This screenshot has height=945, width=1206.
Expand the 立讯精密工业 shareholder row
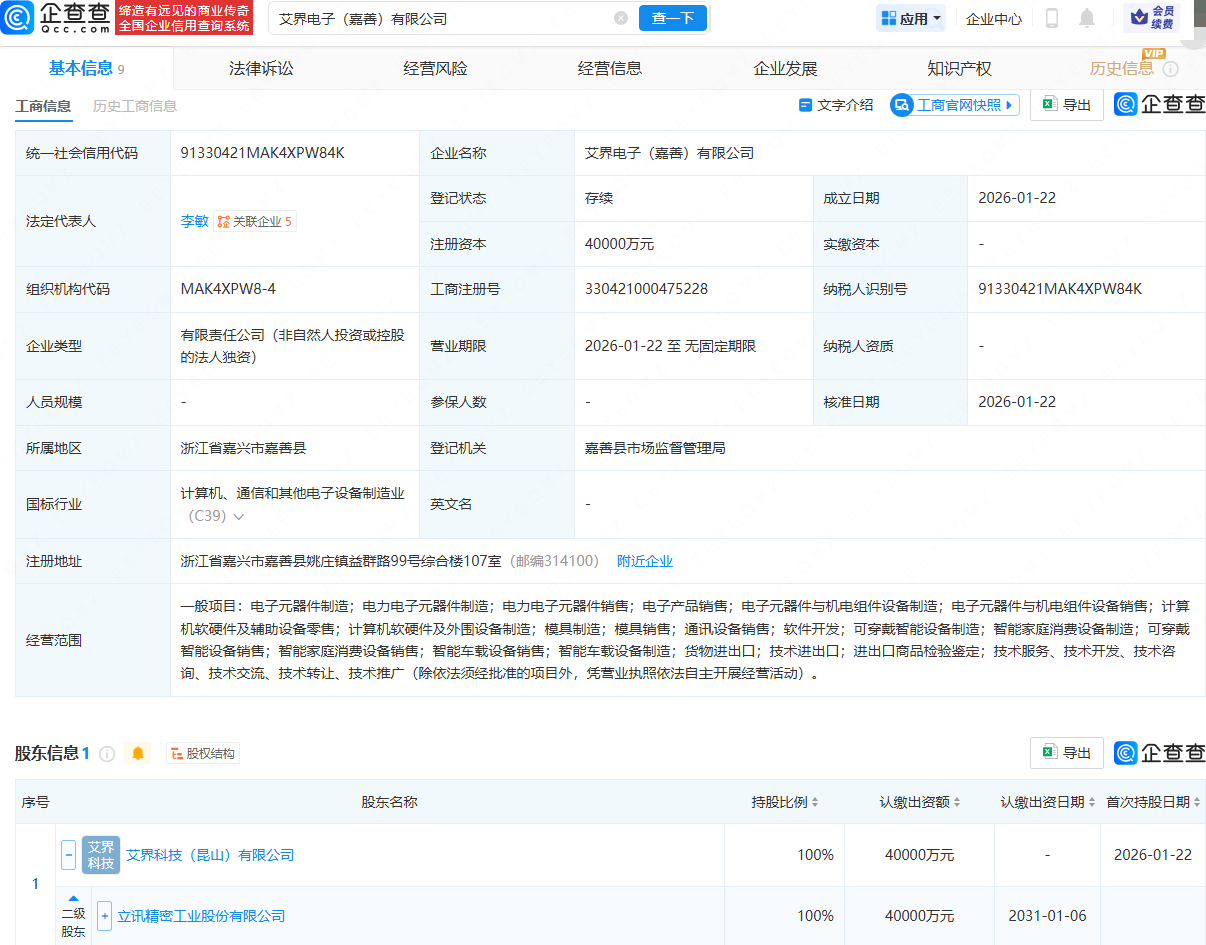[x=104, y=916]
